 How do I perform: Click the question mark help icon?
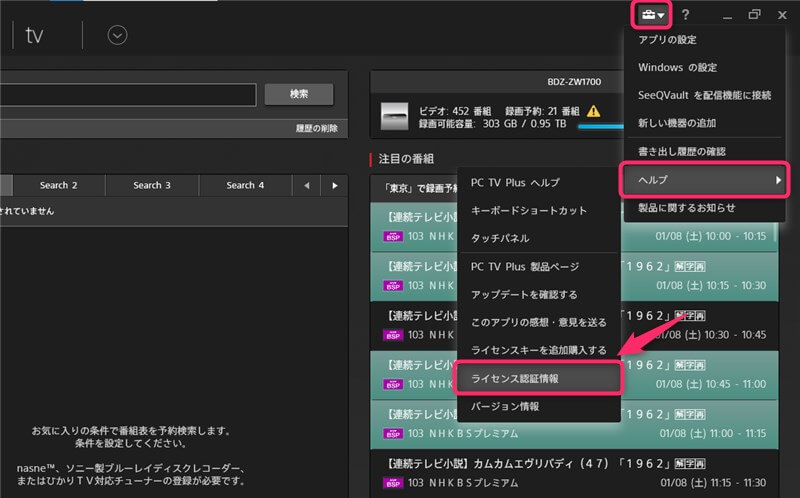(x=685, y=15)
